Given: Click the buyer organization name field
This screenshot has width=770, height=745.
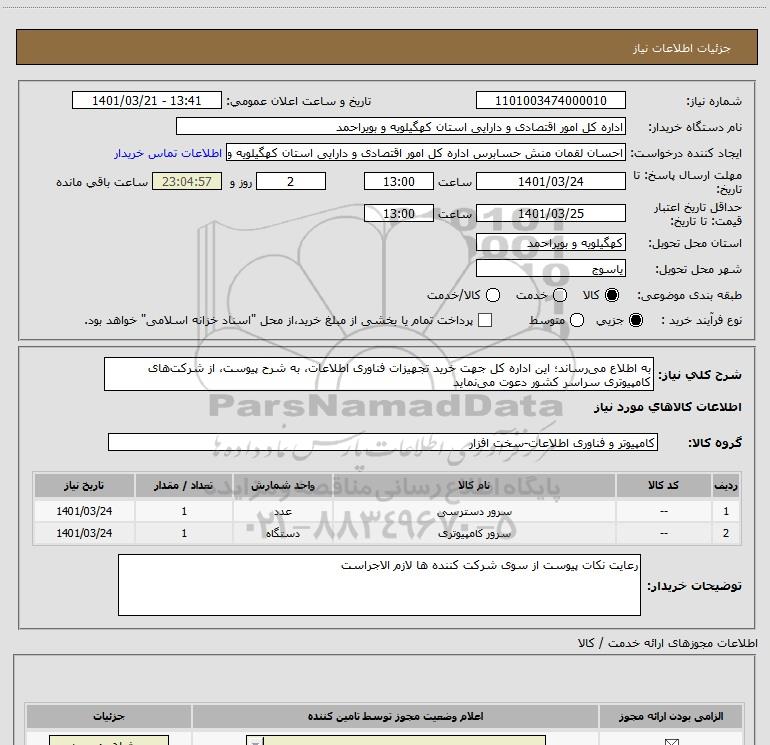Looking at the screenshot, I should 401,127.
